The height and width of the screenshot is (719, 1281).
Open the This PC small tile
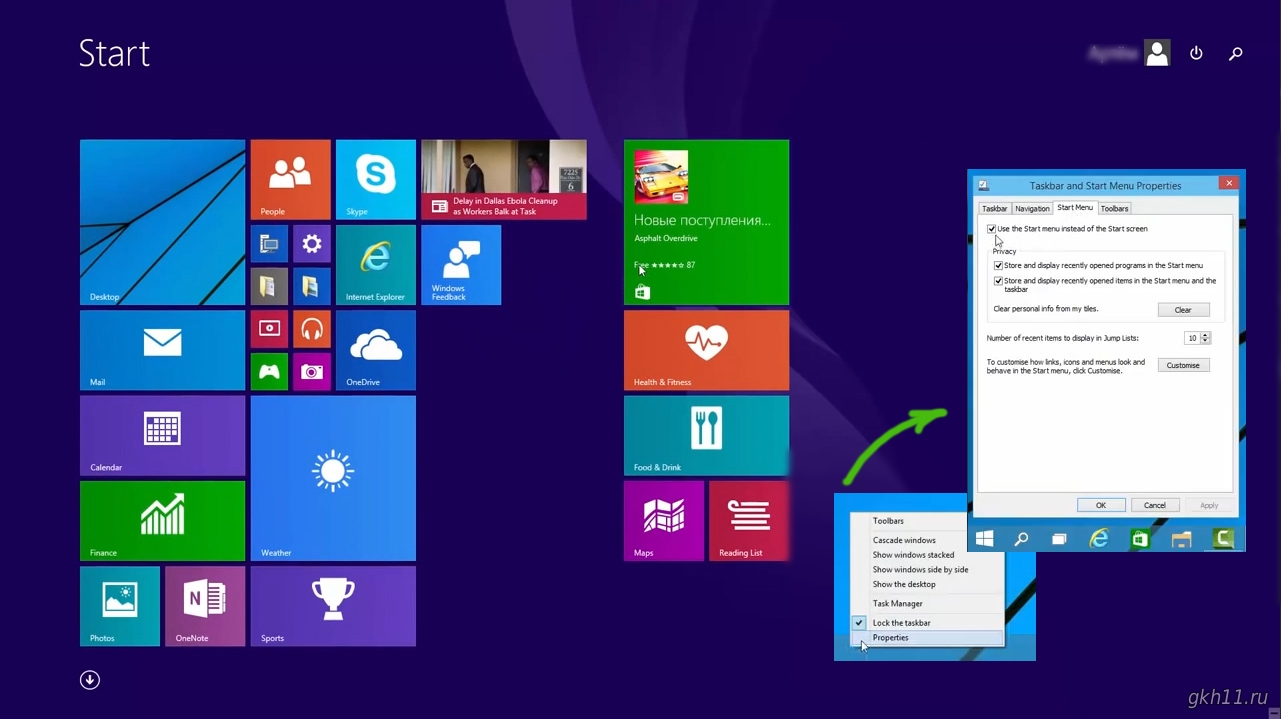269,244
